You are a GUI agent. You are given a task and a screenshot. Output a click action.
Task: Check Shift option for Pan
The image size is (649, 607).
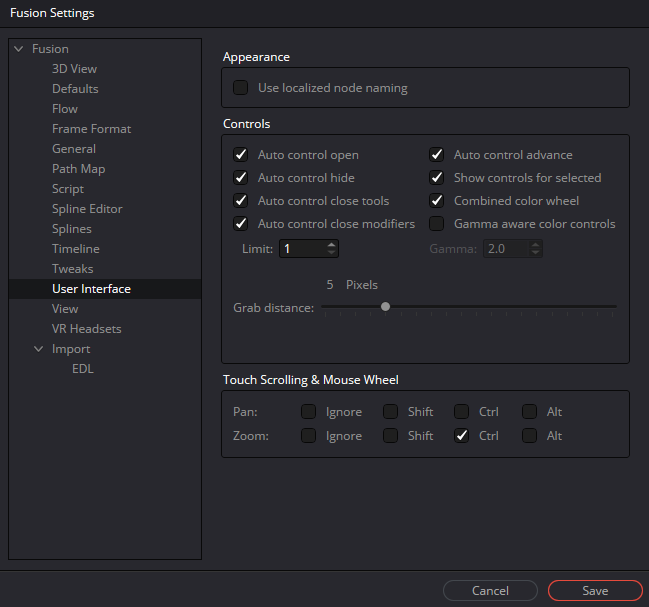point(391,412)
